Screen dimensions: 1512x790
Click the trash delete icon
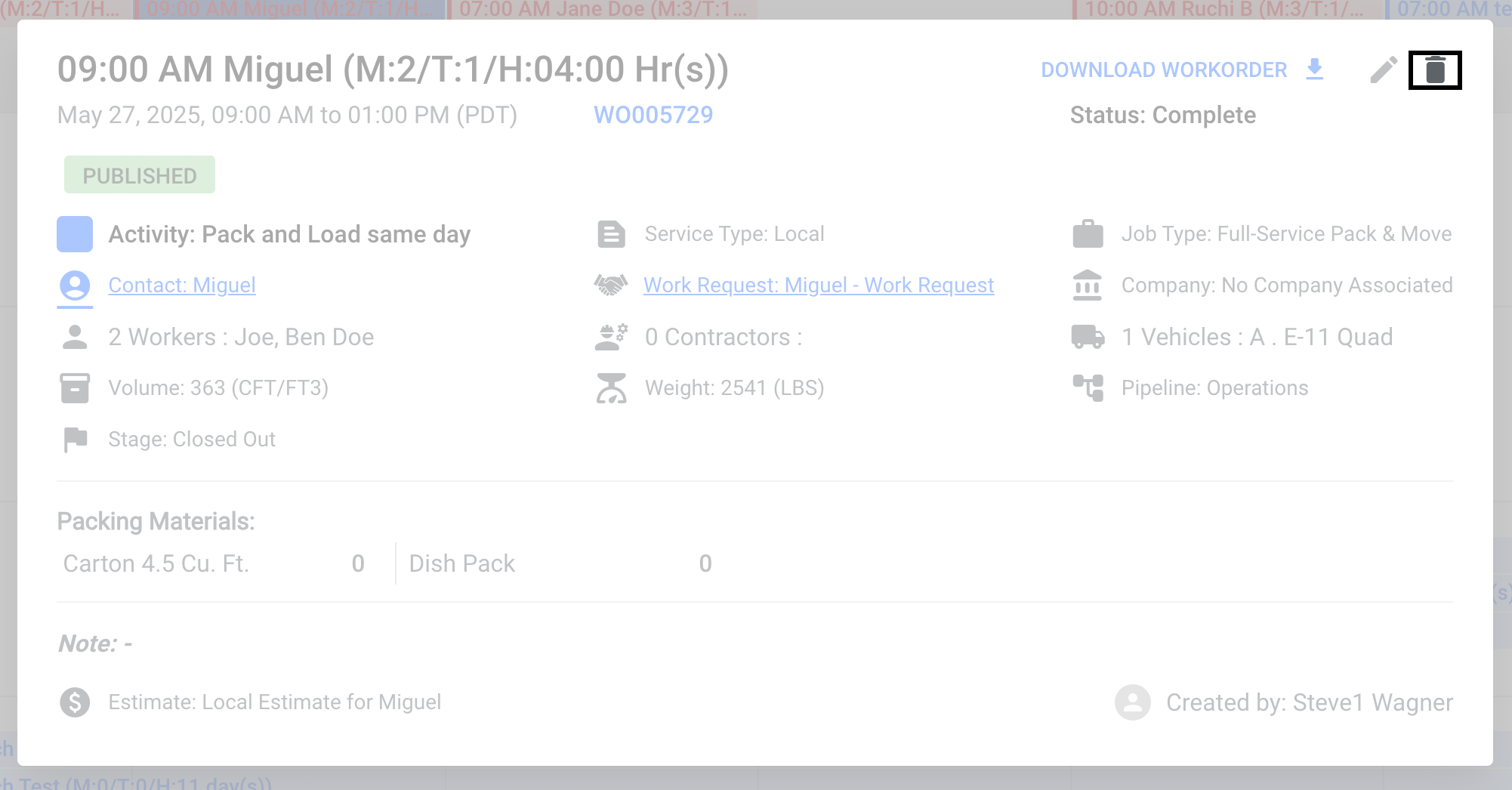1435,70
